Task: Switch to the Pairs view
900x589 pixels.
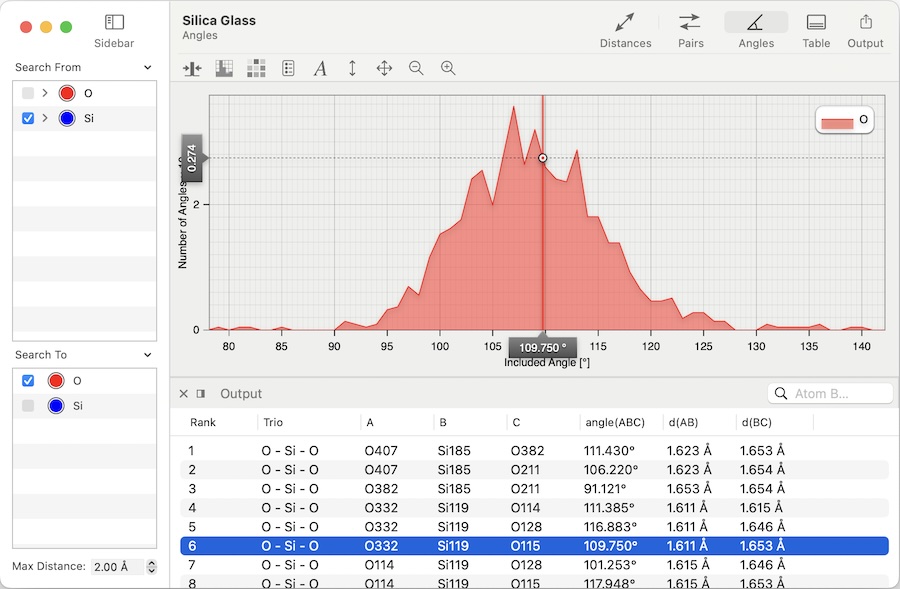Action: (690, 30)
